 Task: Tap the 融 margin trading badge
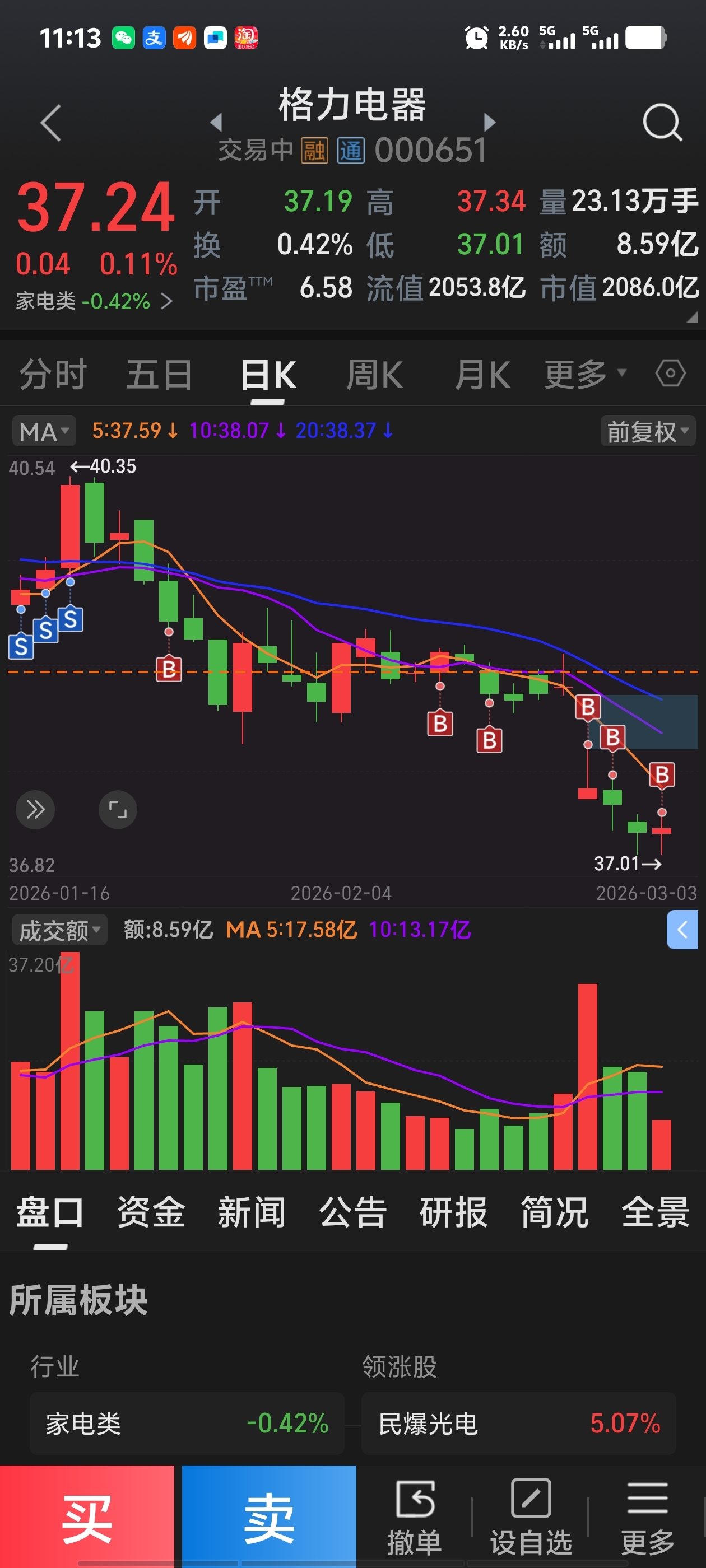click(x=314, y=150)
